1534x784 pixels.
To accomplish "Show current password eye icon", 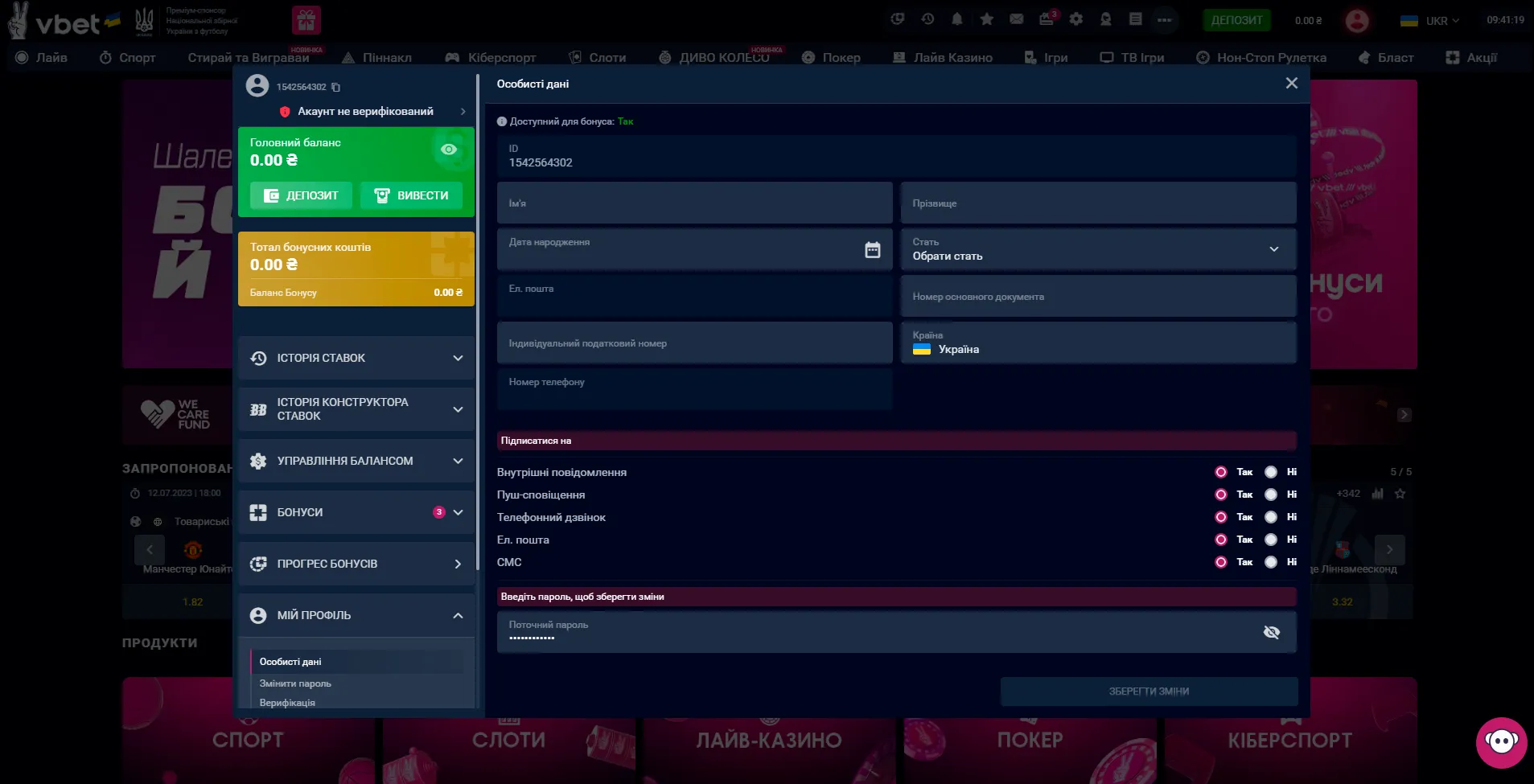I will tap(1271, 632).
